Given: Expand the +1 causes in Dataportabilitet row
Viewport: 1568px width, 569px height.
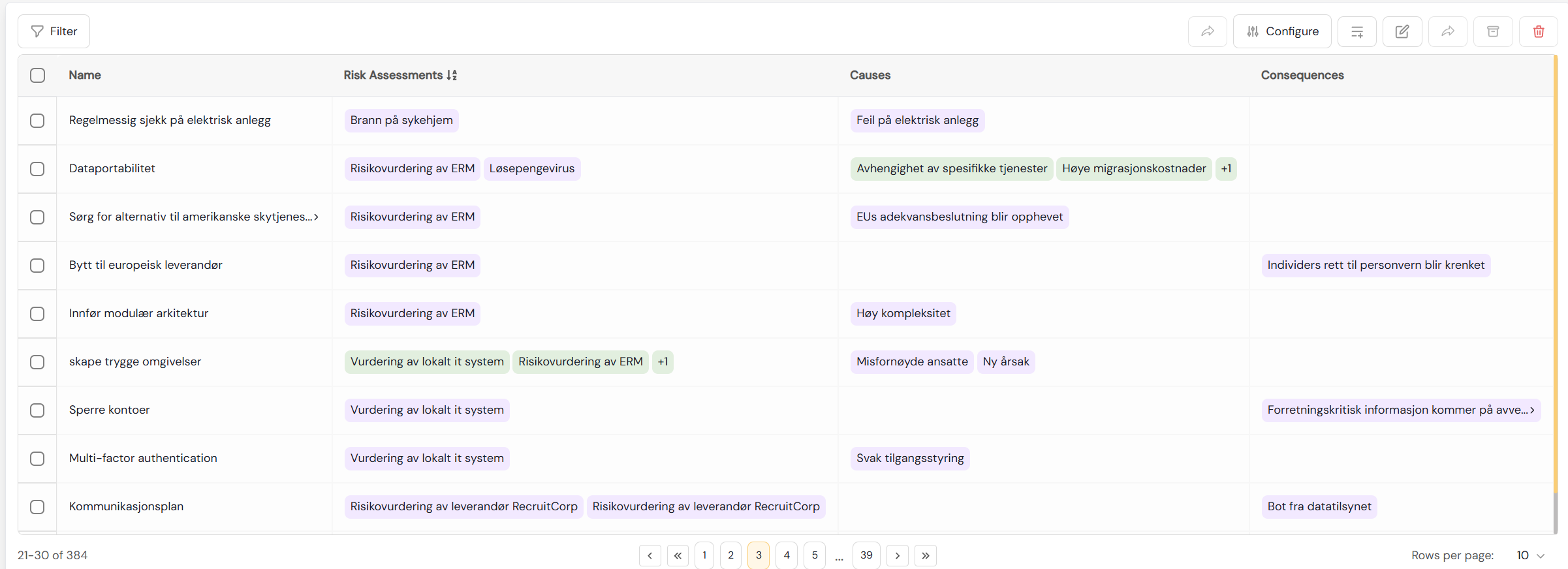Looking at the screenshot, I should tap(1226, 169).
